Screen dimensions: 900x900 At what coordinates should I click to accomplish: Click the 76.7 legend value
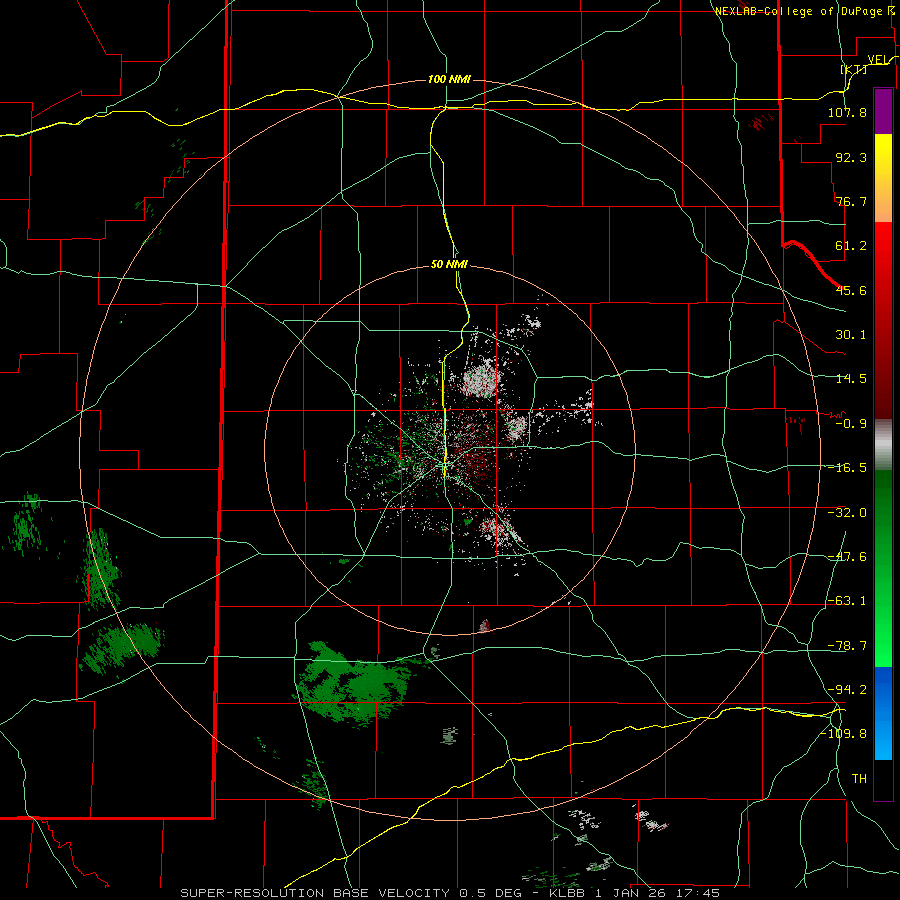(x=851, y=201)
